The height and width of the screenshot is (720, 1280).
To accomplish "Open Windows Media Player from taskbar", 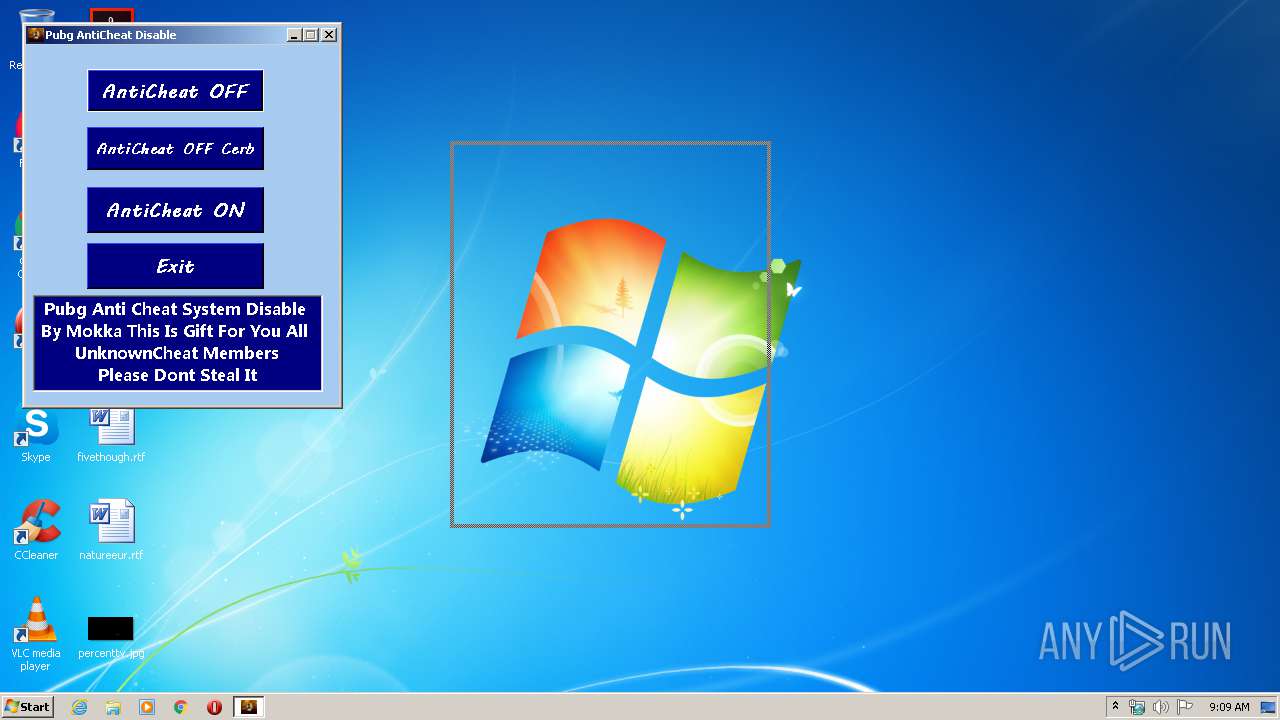I will (x=147, y=707).
